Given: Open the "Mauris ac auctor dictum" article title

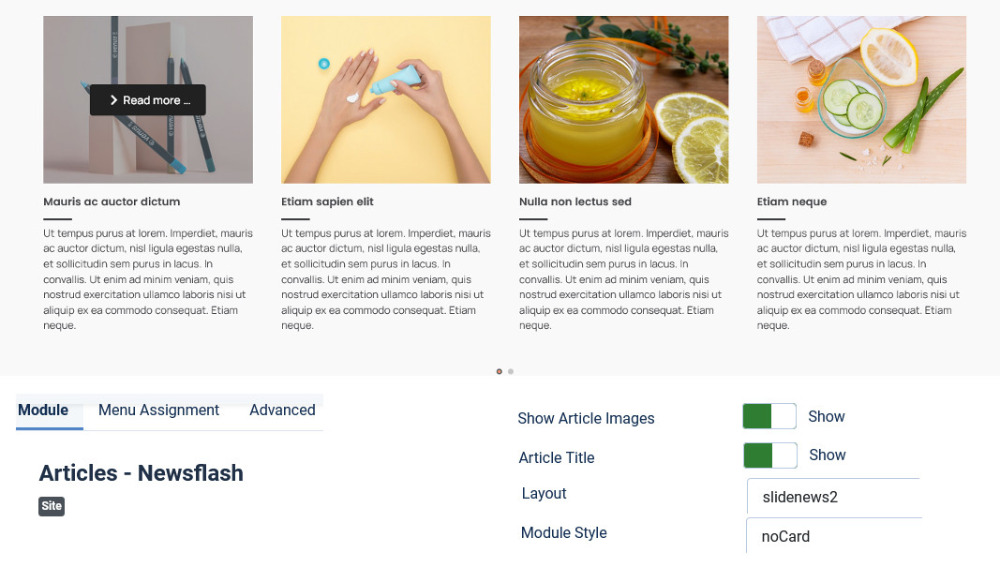Looking at the screenshot, I should click(x=112, y=202).
